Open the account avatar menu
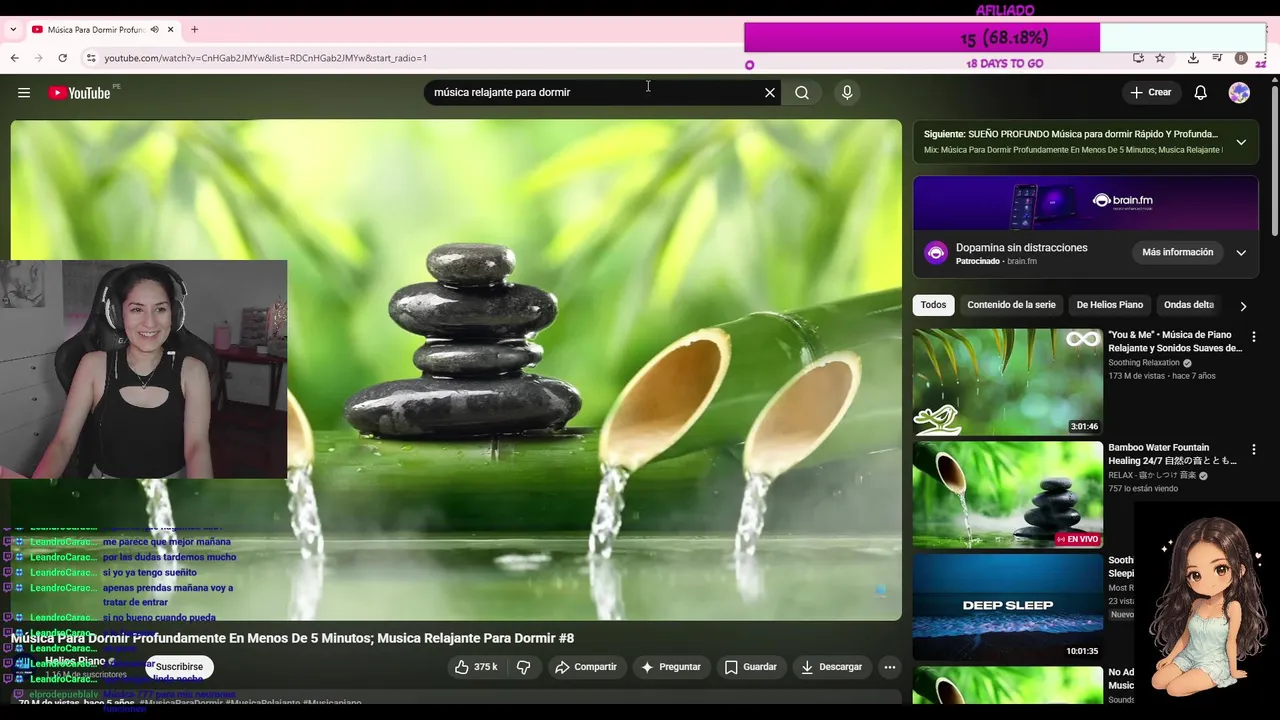Image resolution: width=1280 pixels, height=720 pixels. (1239, 93)
